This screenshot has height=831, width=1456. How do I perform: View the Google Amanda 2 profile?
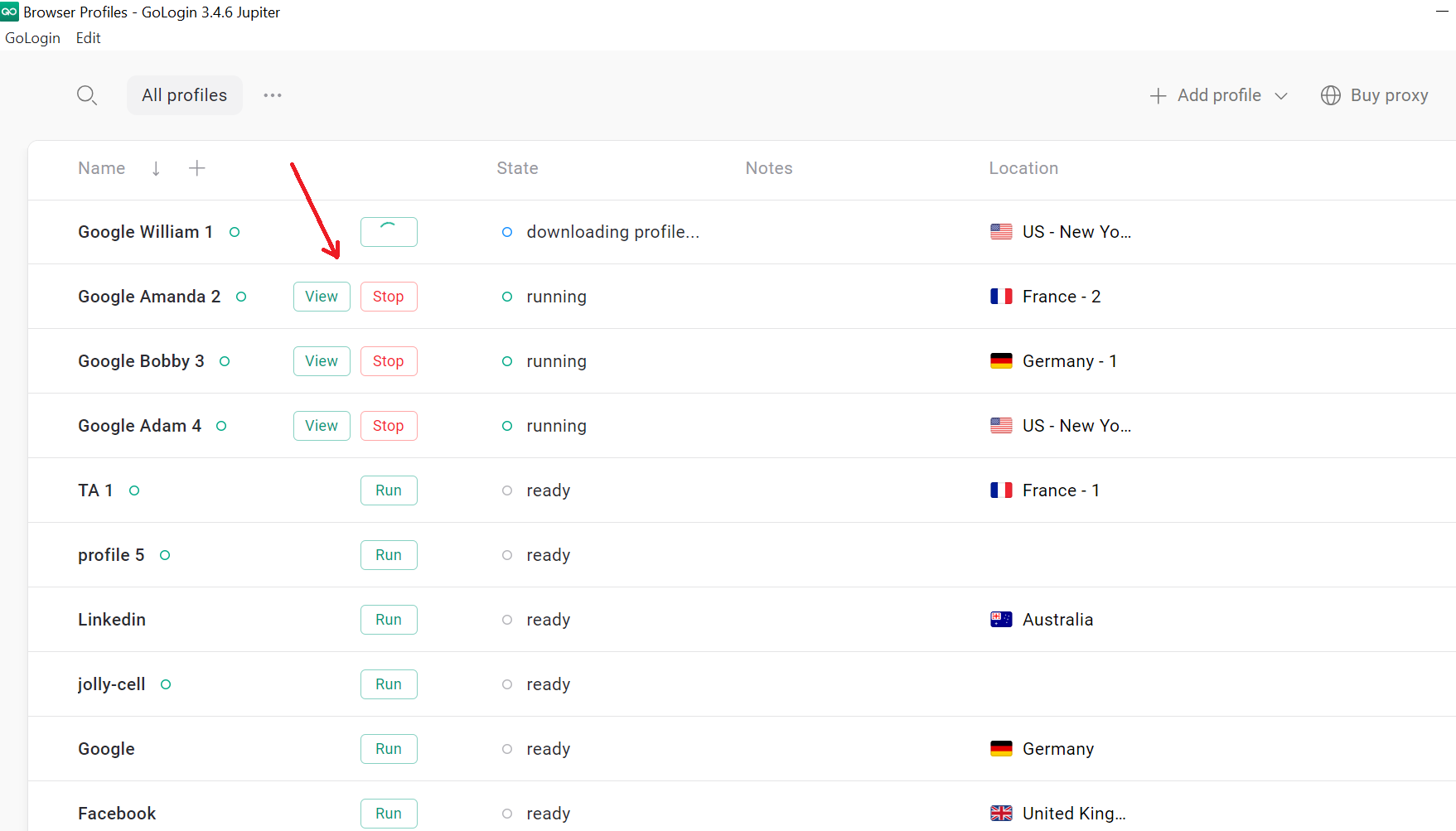(x=322, y=297)
